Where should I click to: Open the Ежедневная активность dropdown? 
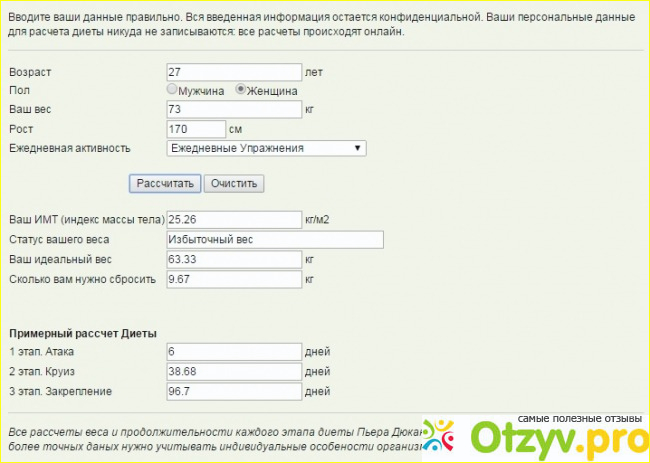tap(266, 148)
